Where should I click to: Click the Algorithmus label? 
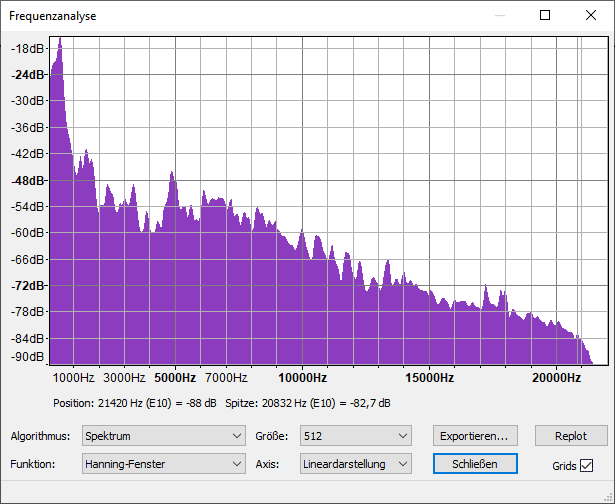point(40,436)
